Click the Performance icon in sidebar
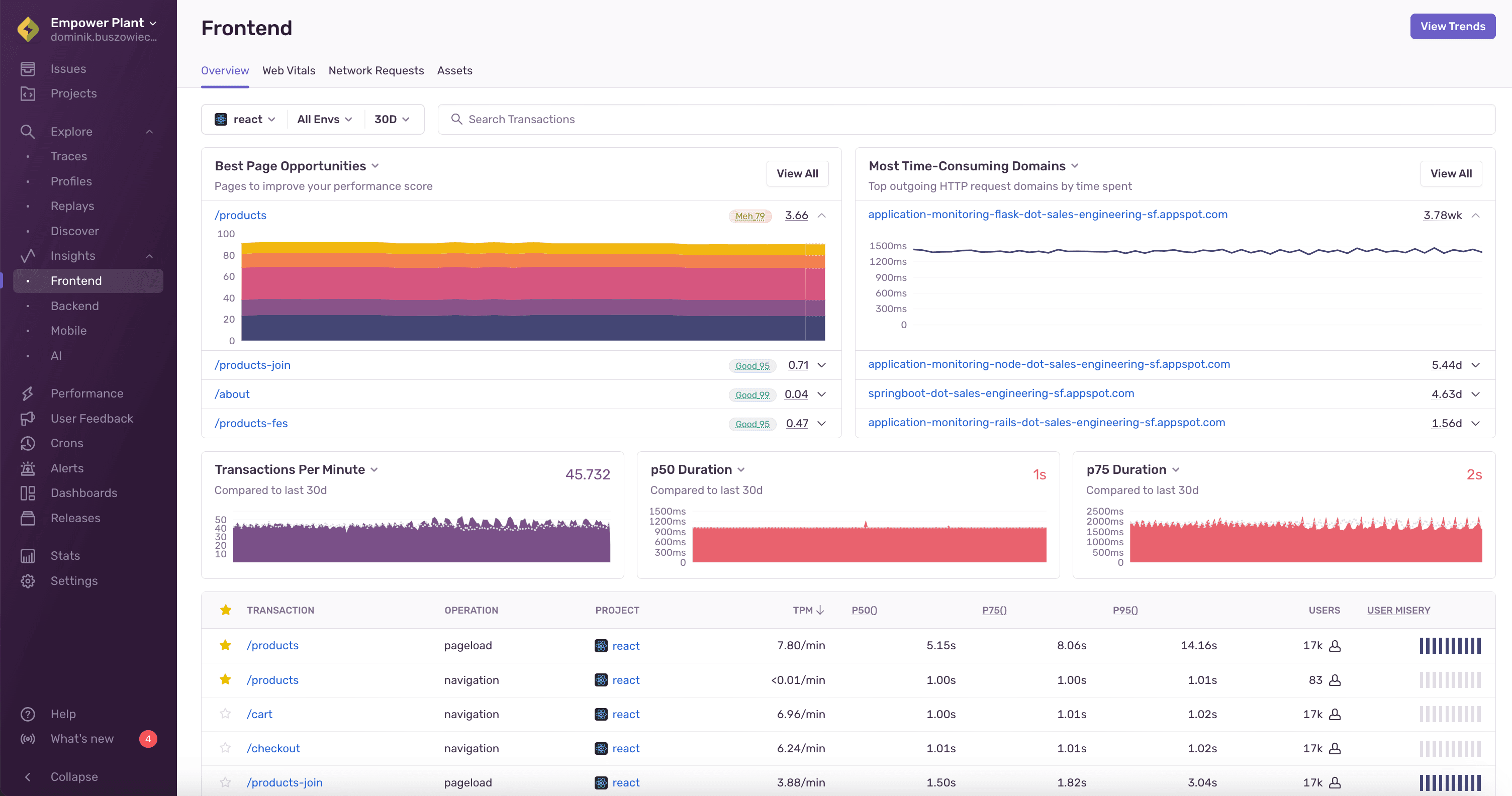Viewport: 1512px width, 796px height. pos(28,393)
